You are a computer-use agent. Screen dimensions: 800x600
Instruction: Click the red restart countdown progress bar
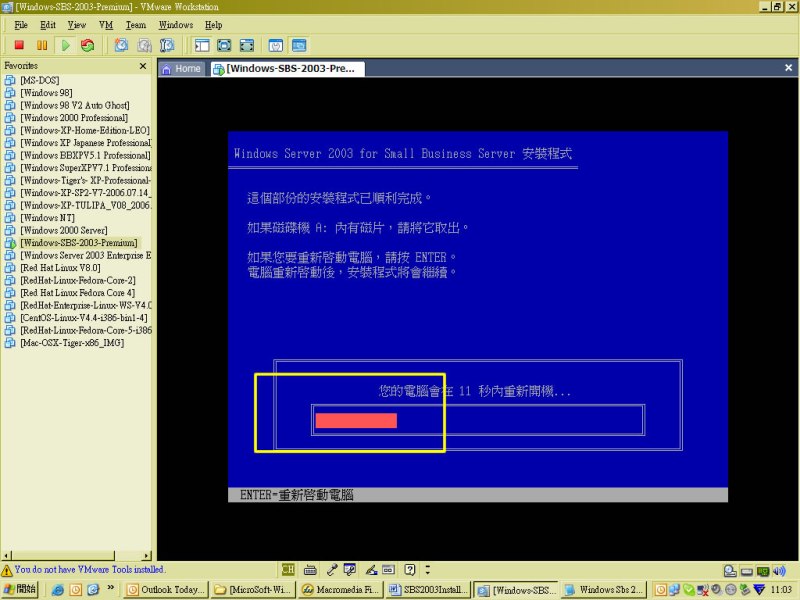[356, 421]
